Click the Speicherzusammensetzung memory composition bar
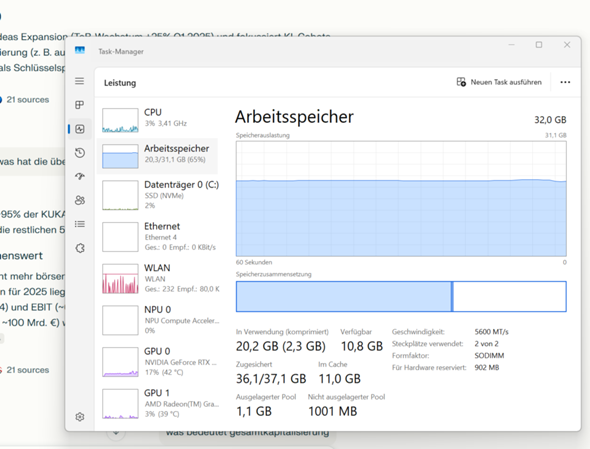This screenshot has height=449, width=590. (401, 297)
